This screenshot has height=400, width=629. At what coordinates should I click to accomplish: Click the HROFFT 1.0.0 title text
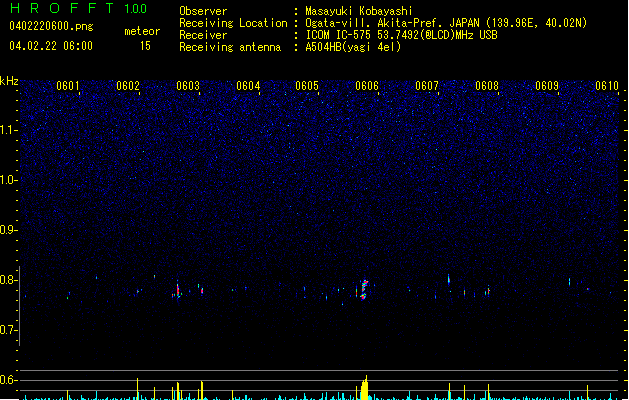point(79,8)
